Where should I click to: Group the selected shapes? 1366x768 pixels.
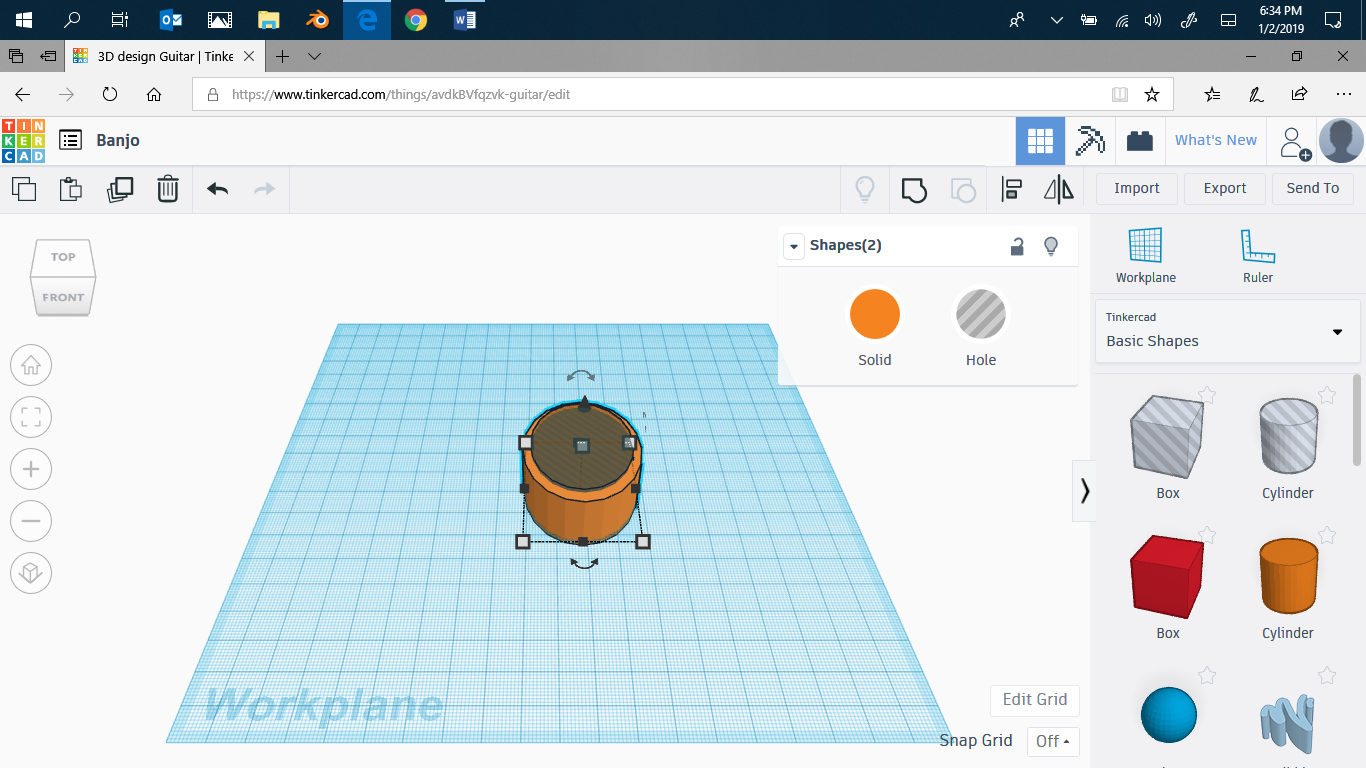(914, 189)
